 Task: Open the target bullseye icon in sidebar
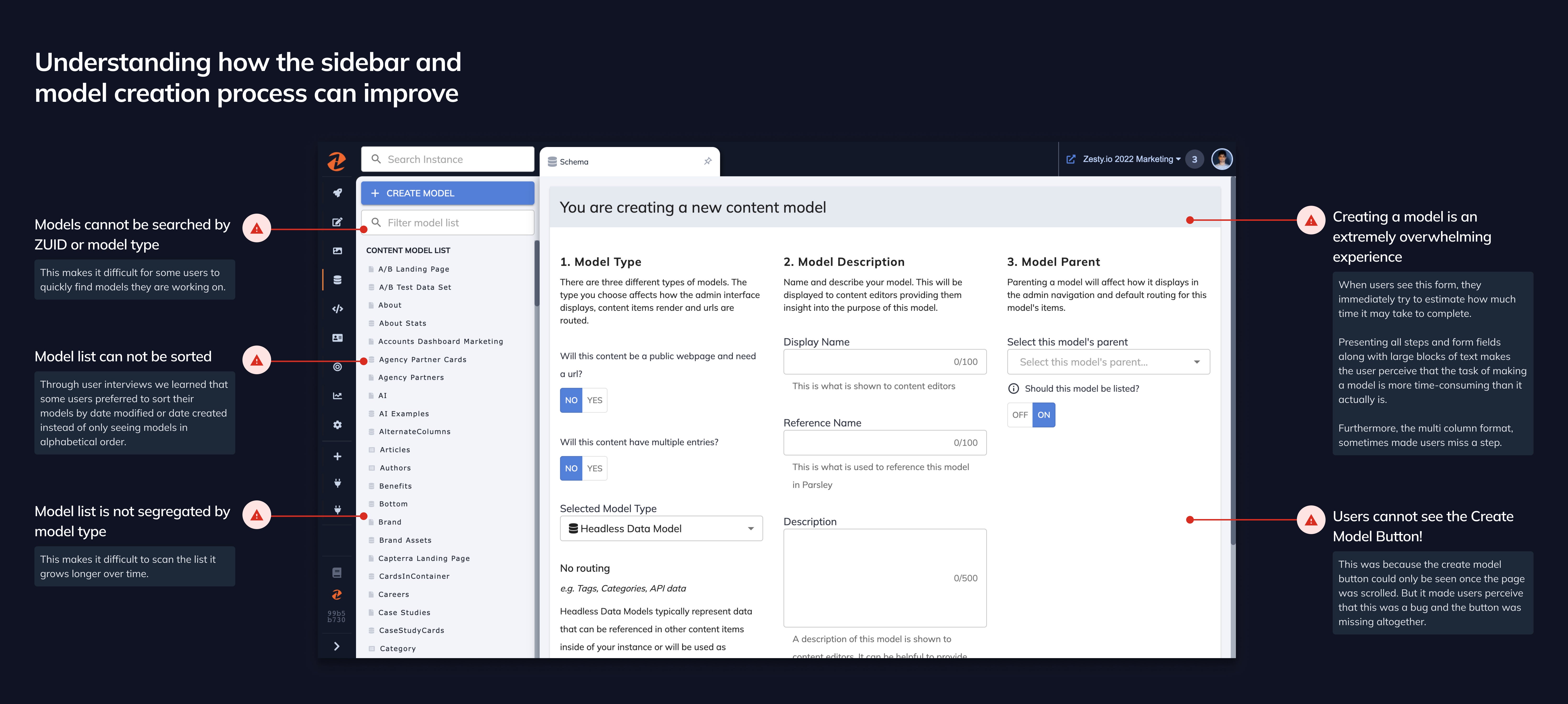[337, 367]
